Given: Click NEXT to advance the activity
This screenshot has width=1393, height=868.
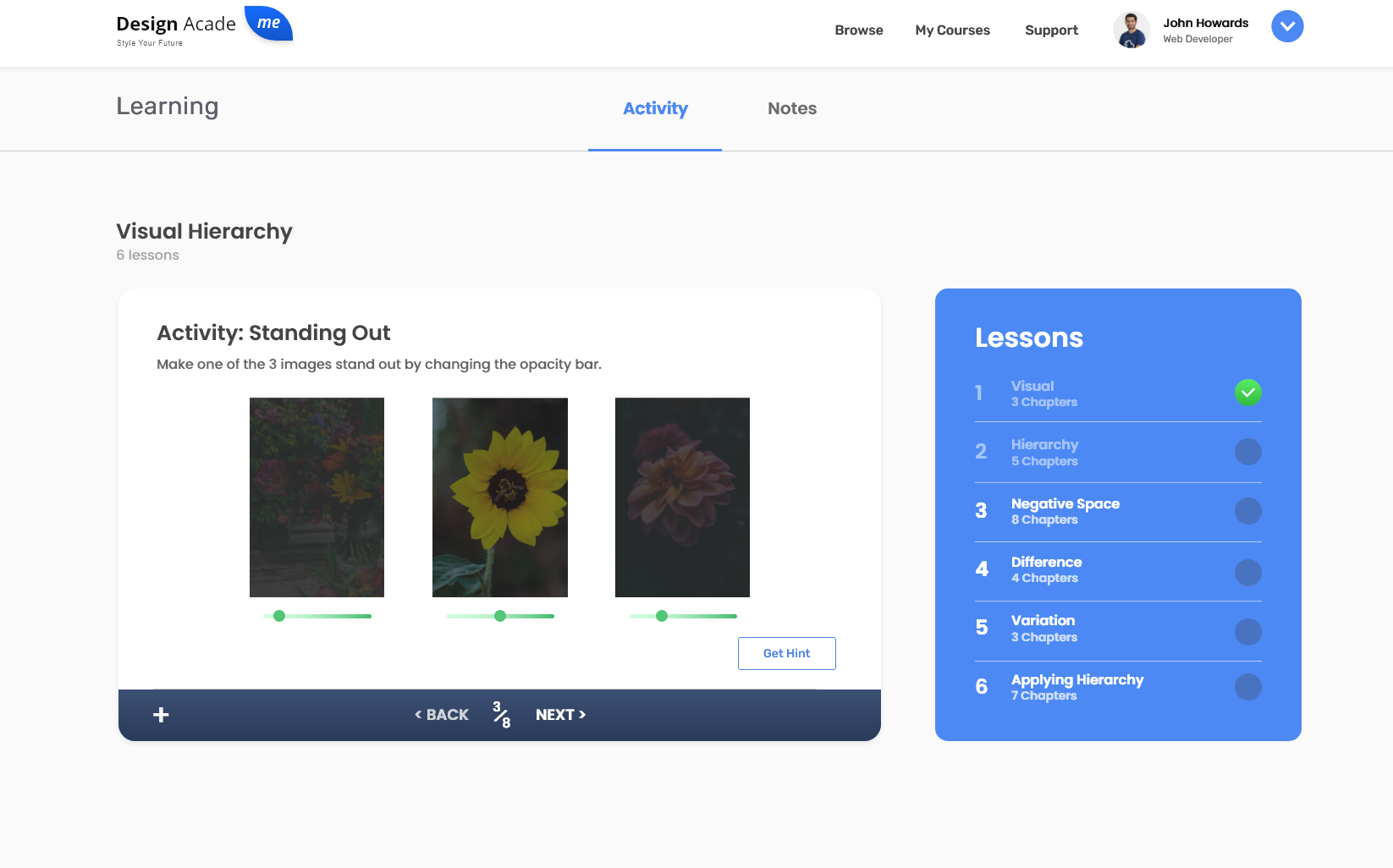Looking at the screenshot, I should 559,714.
